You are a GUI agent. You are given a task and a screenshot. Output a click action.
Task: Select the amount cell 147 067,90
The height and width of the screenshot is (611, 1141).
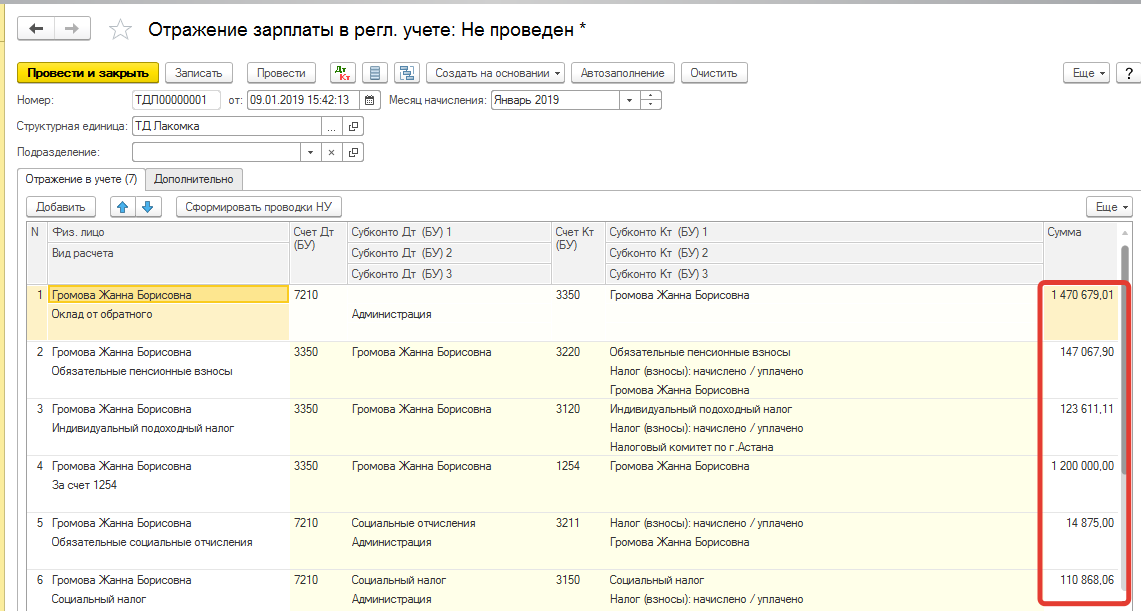coord(1086,352)
